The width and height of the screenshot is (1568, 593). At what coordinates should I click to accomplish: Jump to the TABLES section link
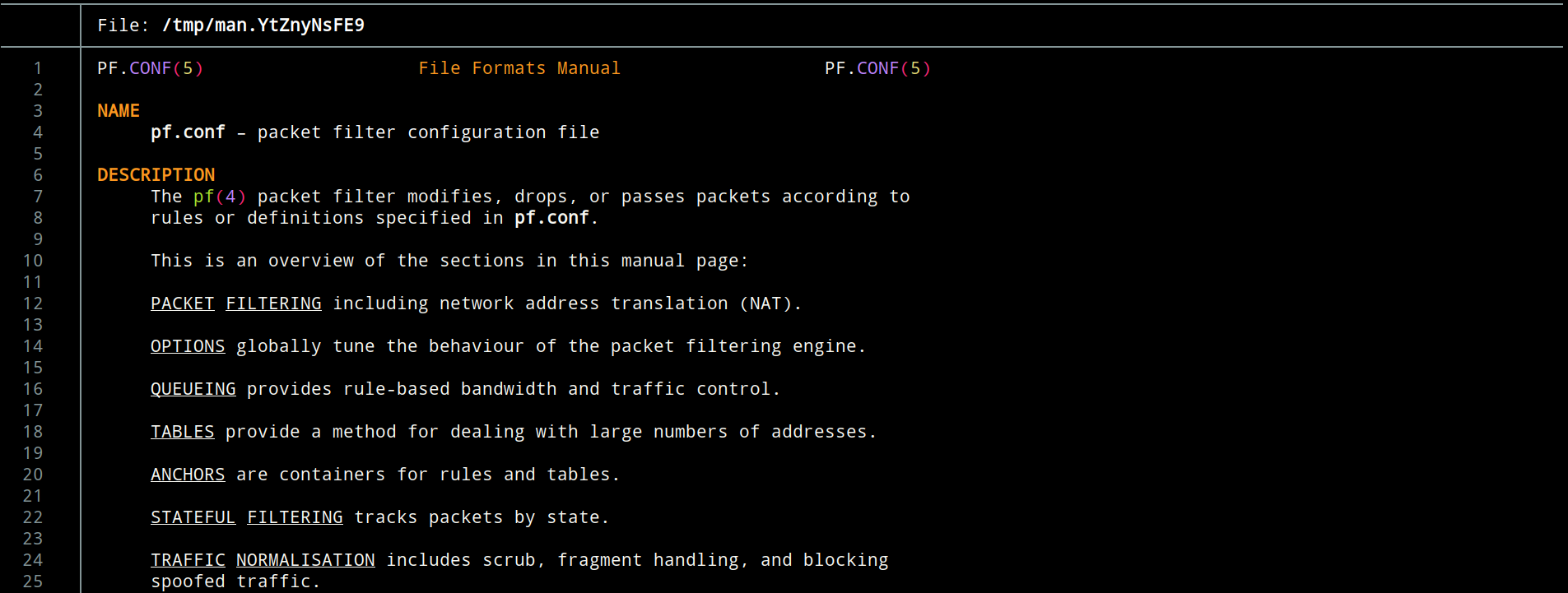182,432
